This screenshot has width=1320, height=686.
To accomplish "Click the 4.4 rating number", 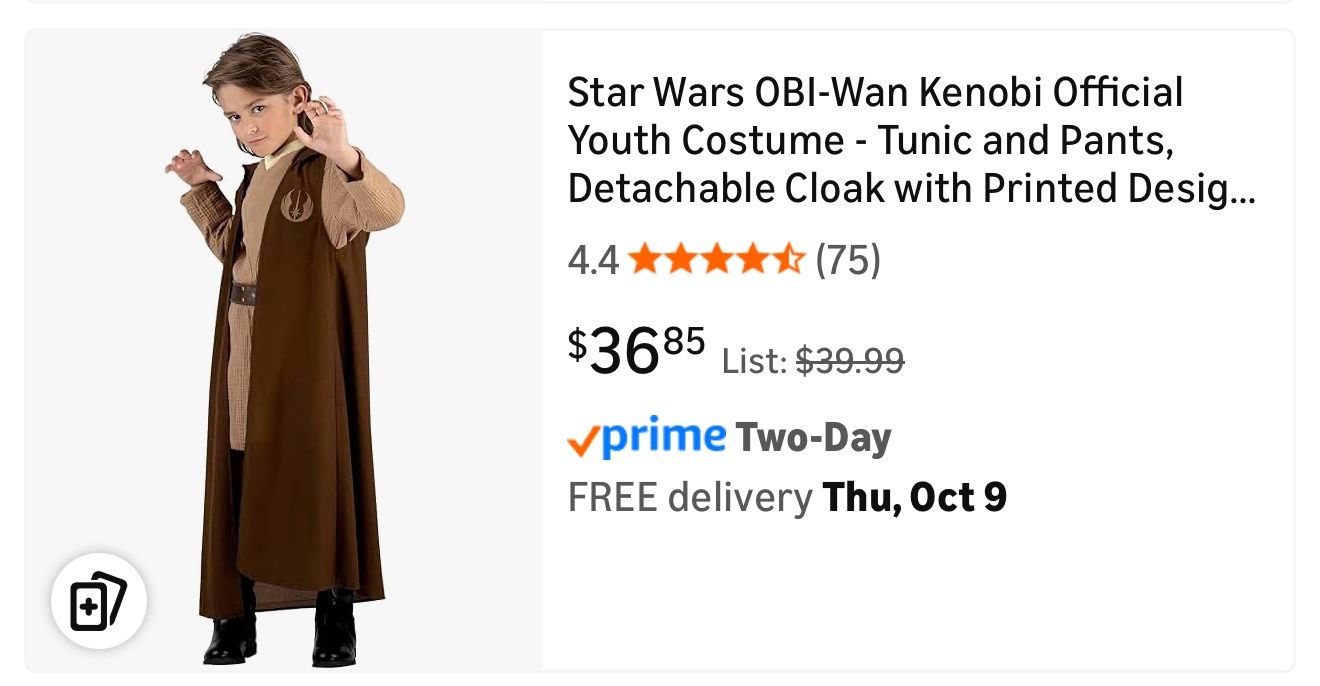I will tap(592, 262).
